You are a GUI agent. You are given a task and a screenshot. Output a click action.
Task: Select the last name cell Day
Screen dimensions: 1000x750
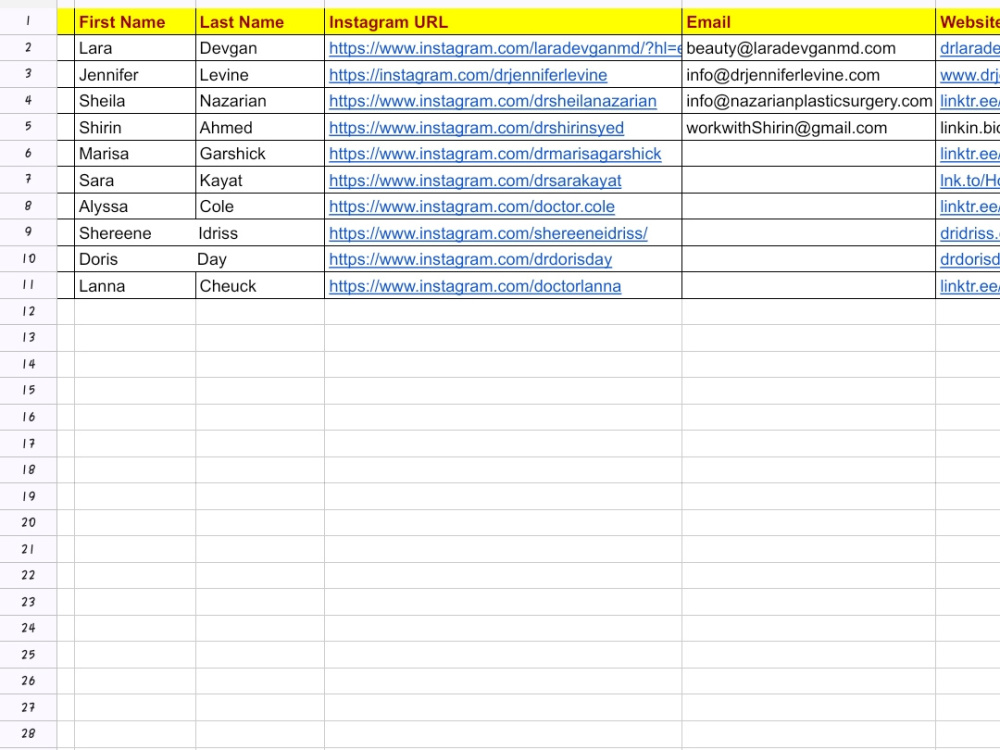point(260,260)
